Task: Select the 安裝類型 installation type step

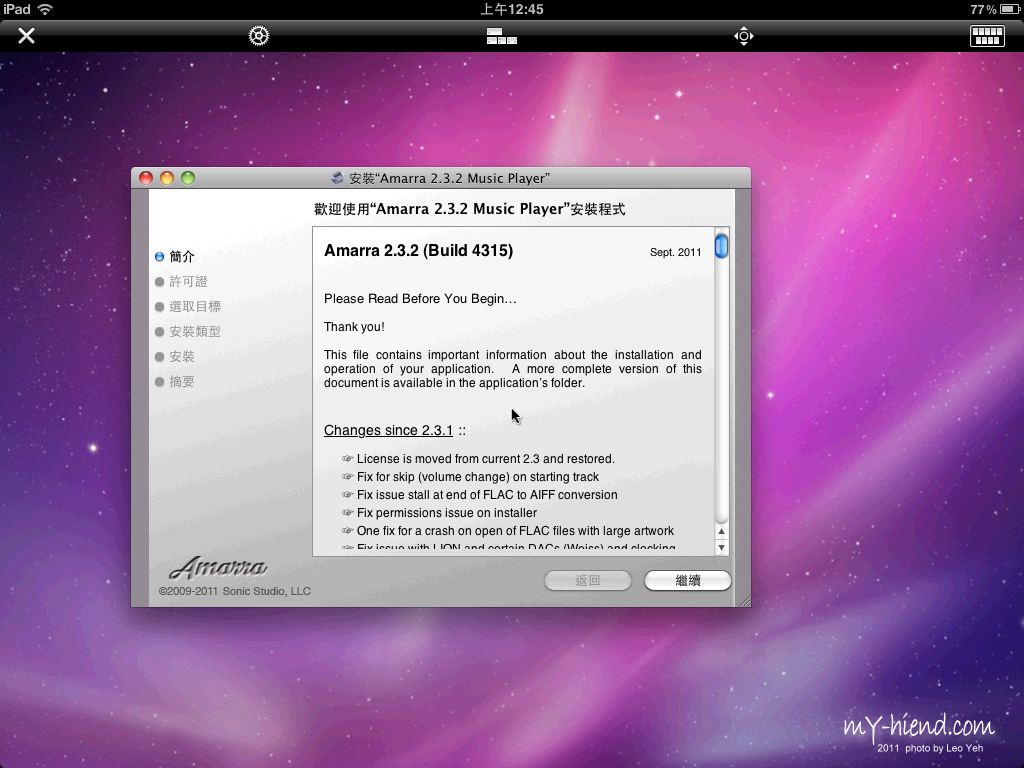Action: (x=188, y=332)
